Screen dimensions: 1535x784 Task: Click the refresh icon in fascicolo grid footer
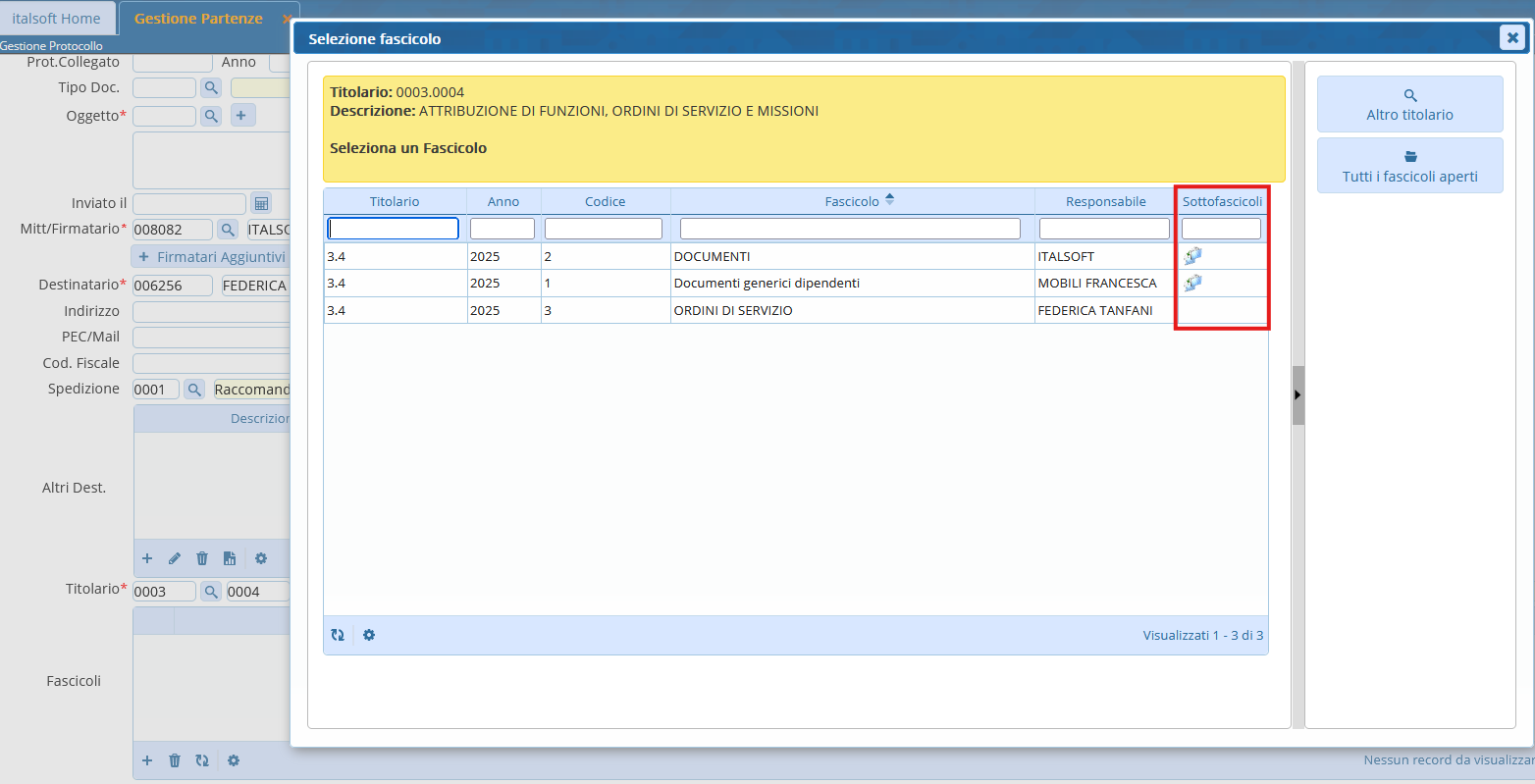338,635
